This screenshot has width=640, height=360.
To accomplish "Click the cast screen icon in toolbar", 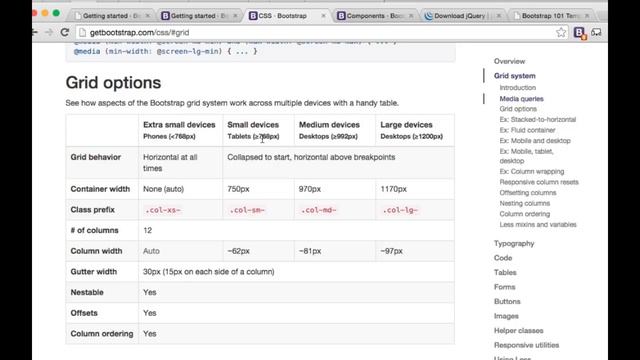I will [x=596, y=32].
